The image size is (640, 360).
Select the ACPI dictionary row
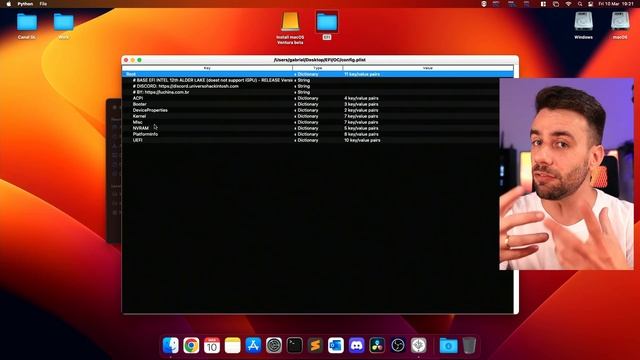(310, 98)
